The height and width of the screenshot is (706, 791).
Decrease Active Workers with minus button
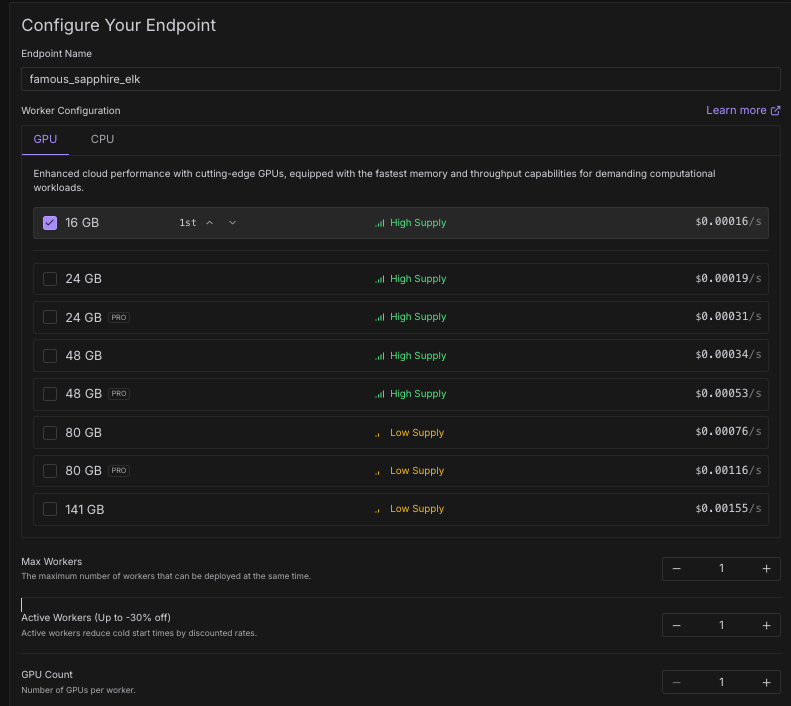(x=677, y=625)
